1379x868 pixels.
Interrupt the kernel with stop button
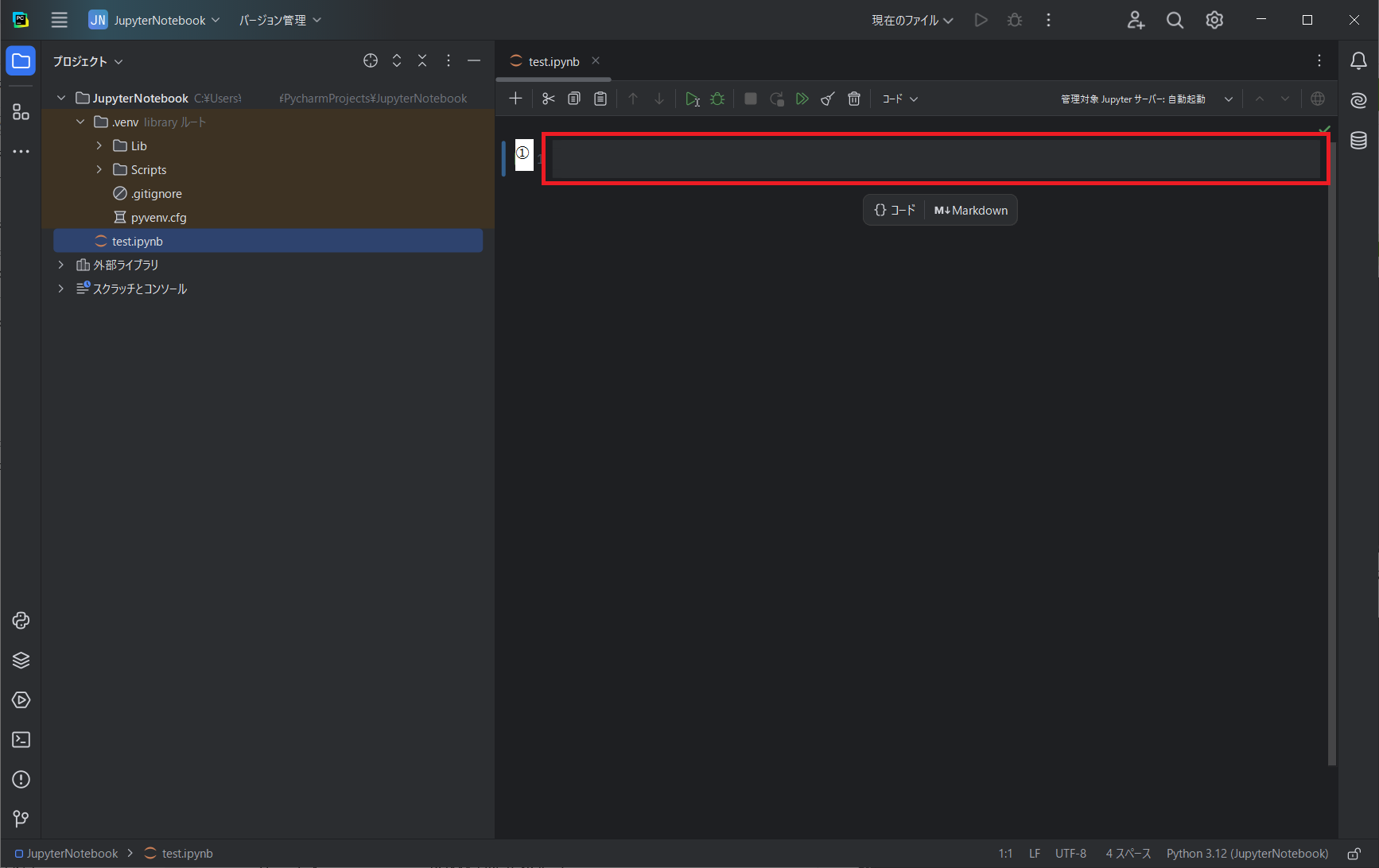[750, 99]
